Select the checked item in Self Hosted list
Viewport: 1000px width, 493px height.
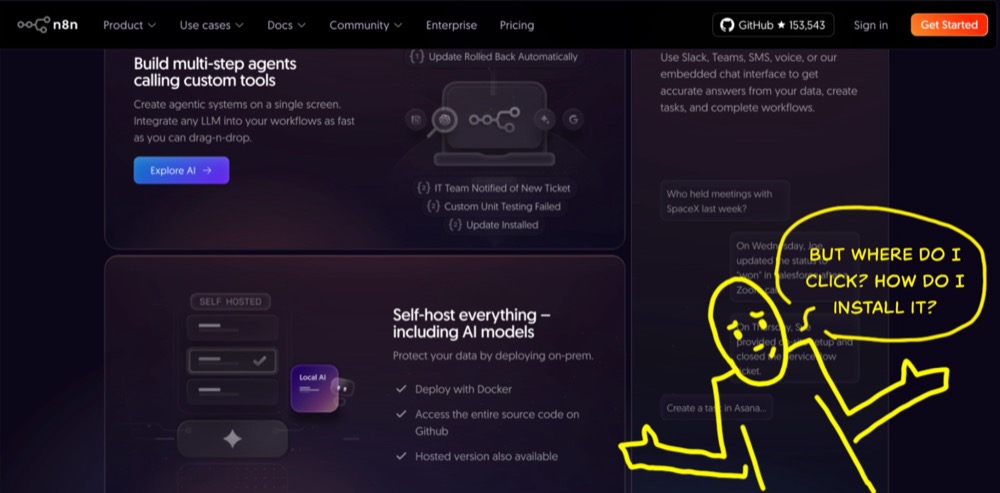[x=232, y=360]
